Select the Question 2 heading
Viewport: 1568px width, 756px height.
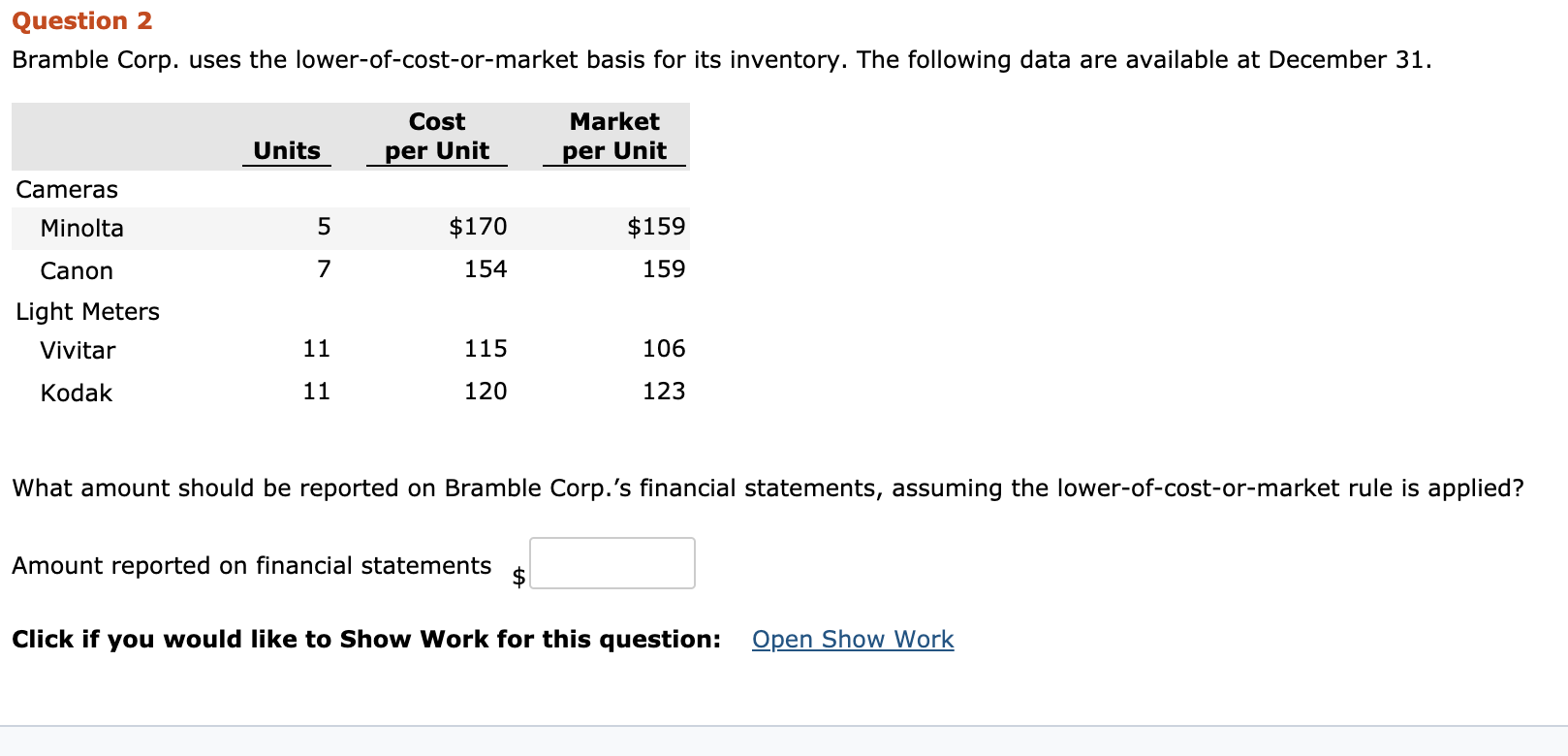(x=81, y=19)
